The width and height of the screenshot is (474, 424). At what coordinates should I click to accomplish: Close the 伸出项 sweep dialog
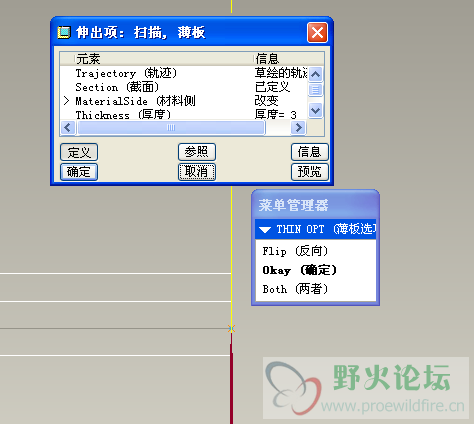[317, 33]
